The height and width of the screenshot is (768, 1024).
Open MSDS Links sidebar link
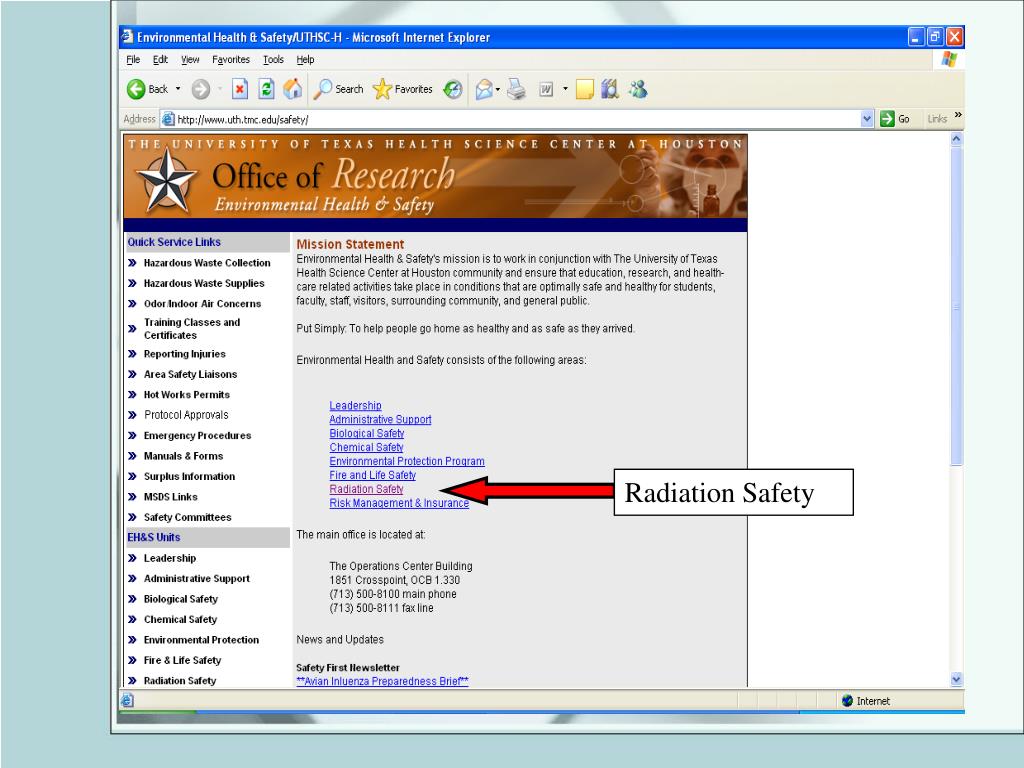pos(170,496)
